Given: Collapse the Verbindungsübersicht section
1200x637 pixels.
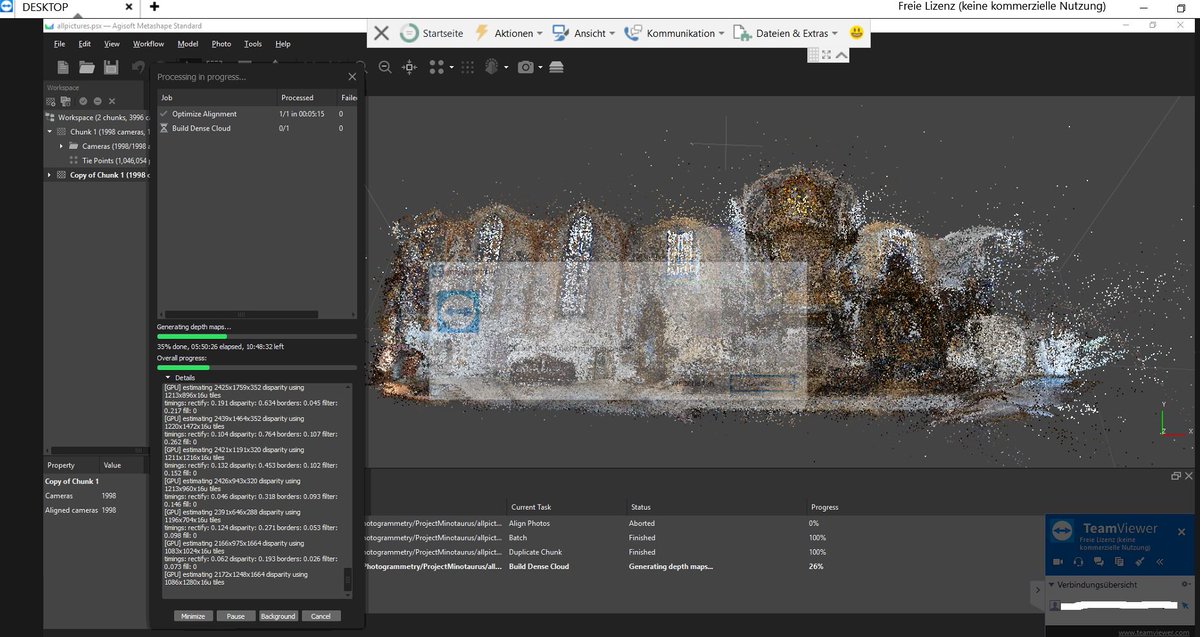Looking at the screenshot, I should pos(1052,584).
